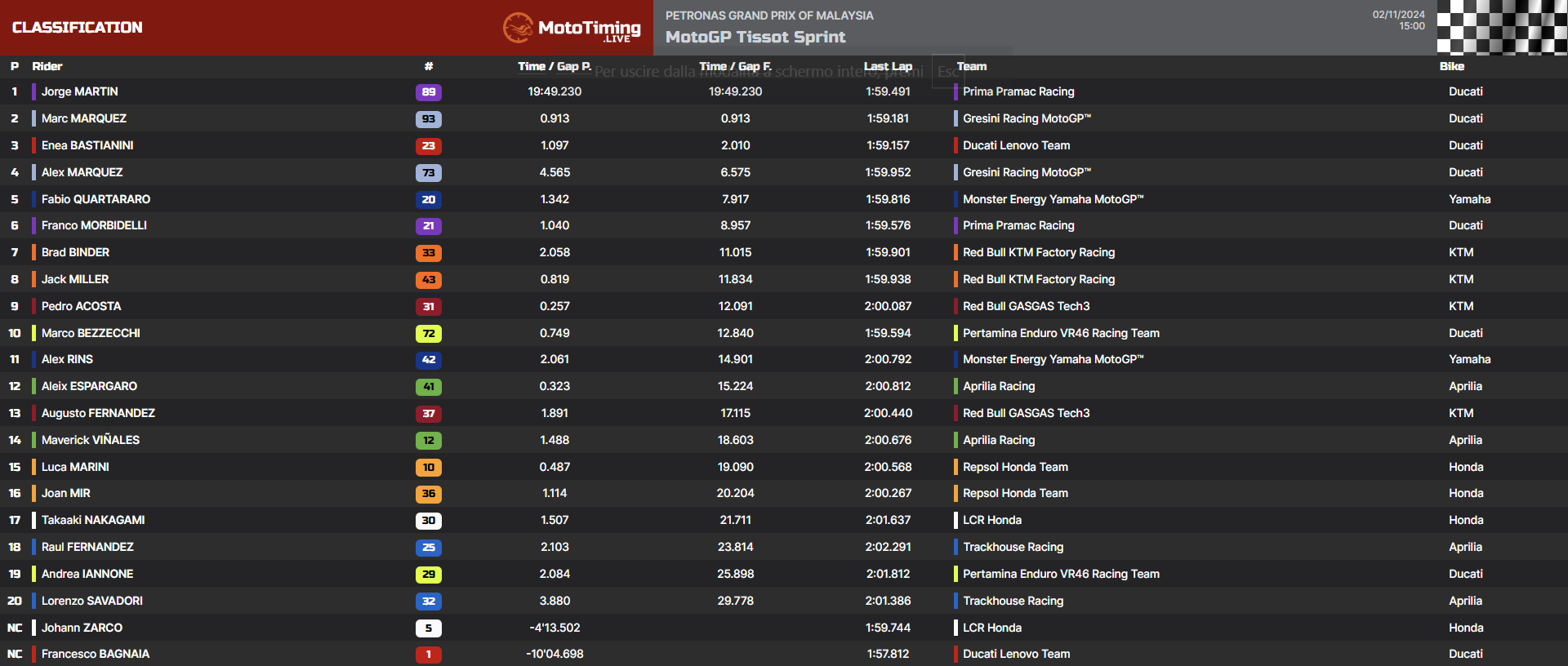Click the Rider column header
Viewport: 1568px width, 666px height.
point(47,66)
